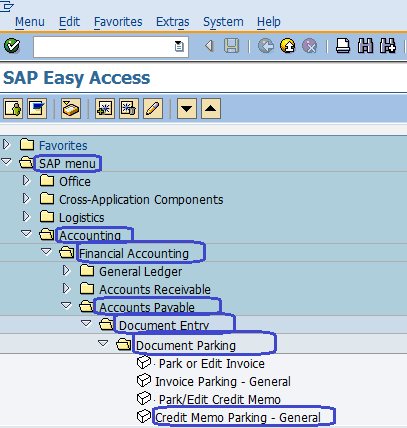
Task: Select Park or Edit Invoice transaction
Action: tap(212, 363)
